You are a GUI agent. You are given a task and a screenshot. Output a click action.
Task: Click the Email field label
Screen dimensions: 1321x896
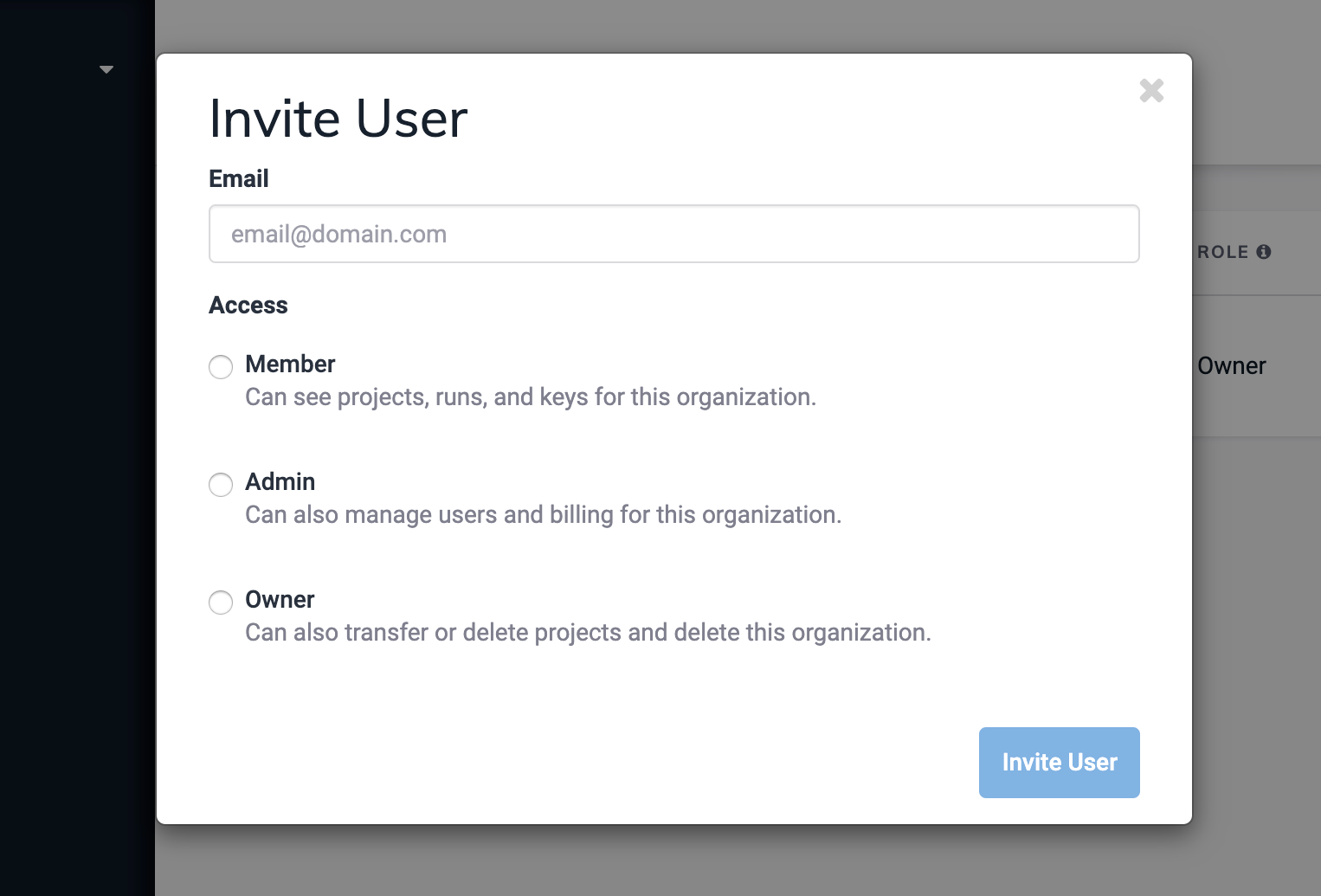pyautogui.click(x=238, y=178)
